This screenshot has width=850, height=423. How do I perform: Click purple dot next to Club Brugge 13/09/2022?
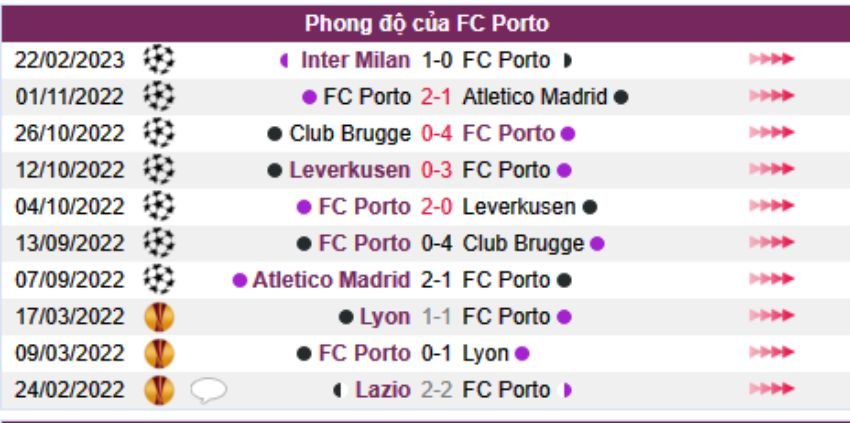pos(597,243)
